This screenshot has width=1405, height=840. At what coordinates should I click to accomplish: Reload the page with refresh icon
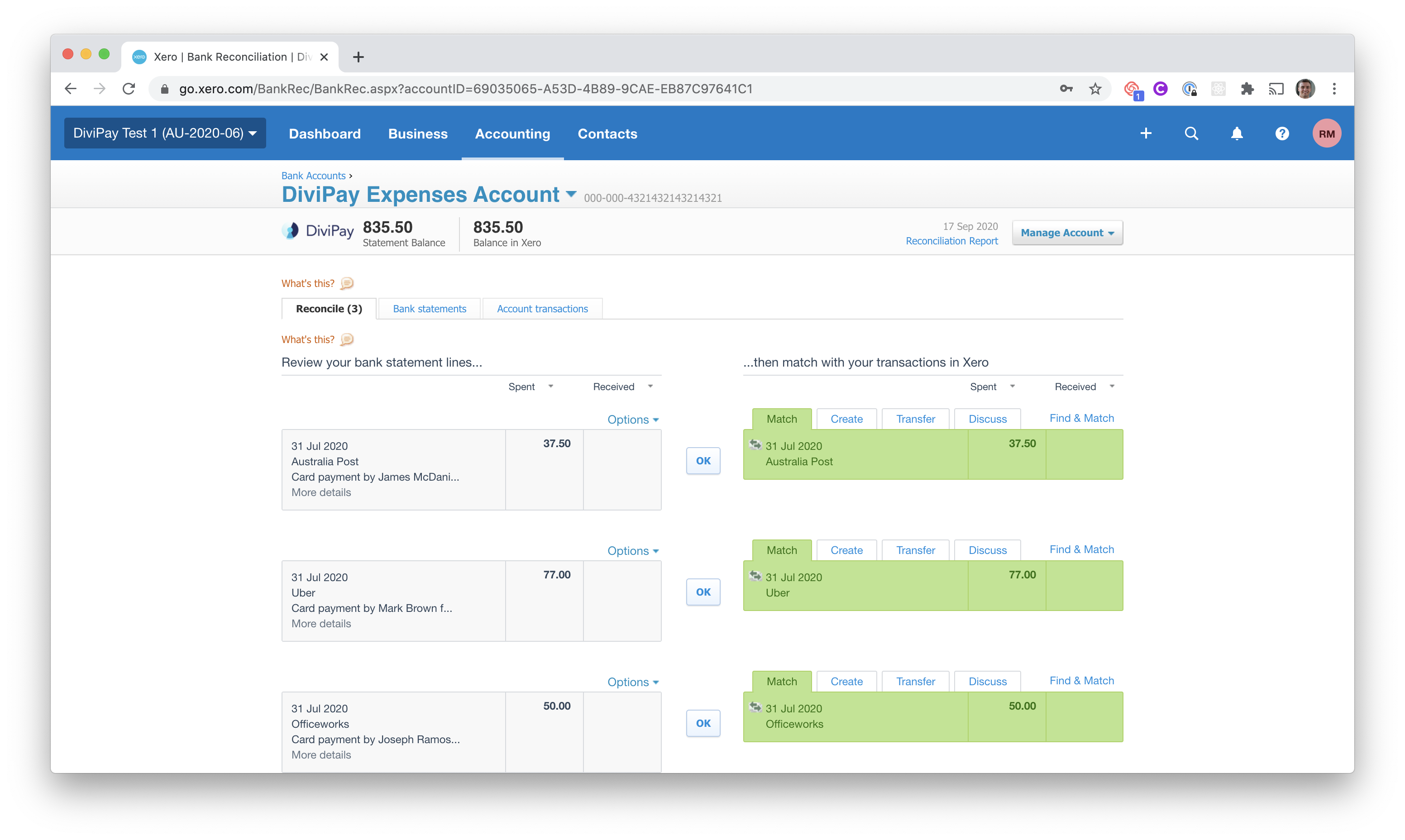[129, 89]
